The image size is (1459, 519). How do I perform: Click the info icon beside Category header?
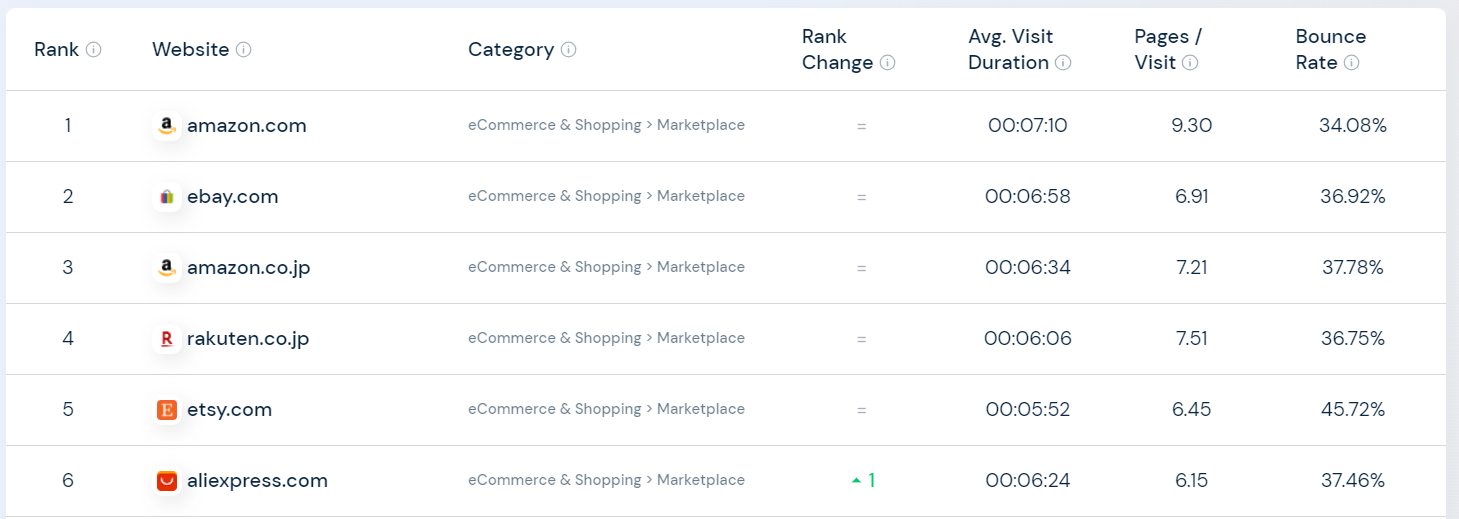coord(568,50)
